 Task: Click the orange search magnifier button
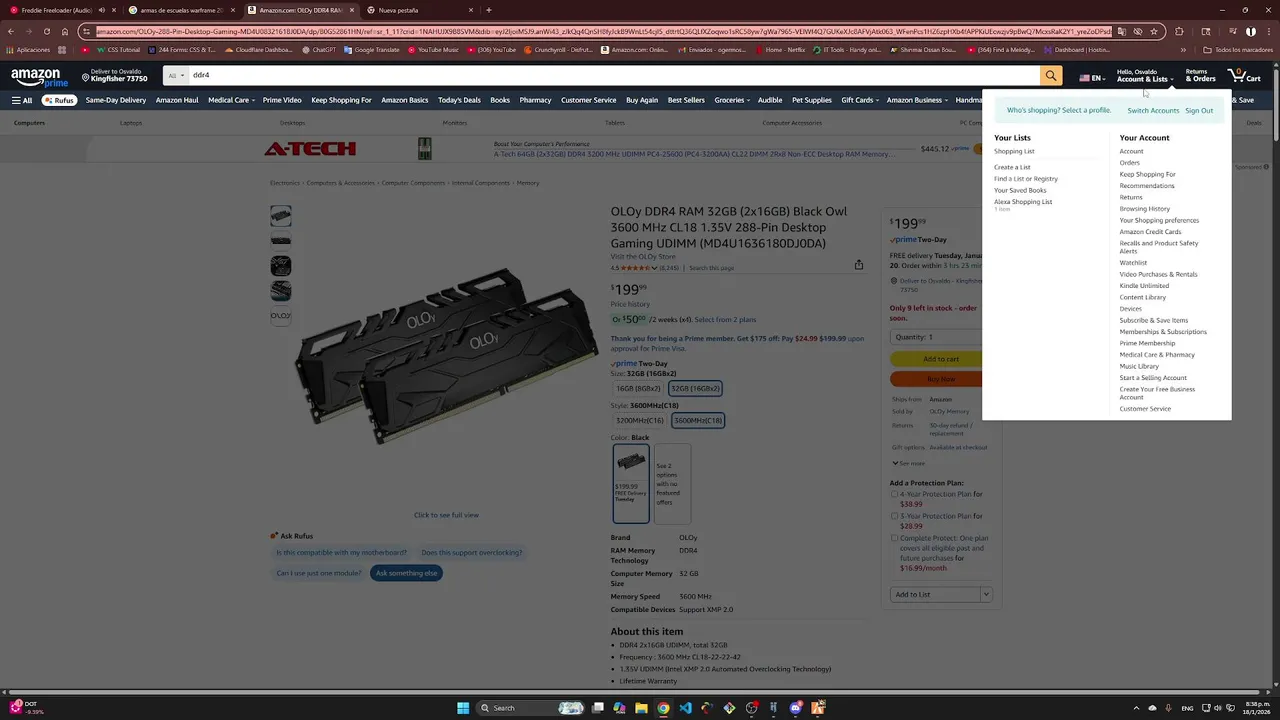(1050, 75)
